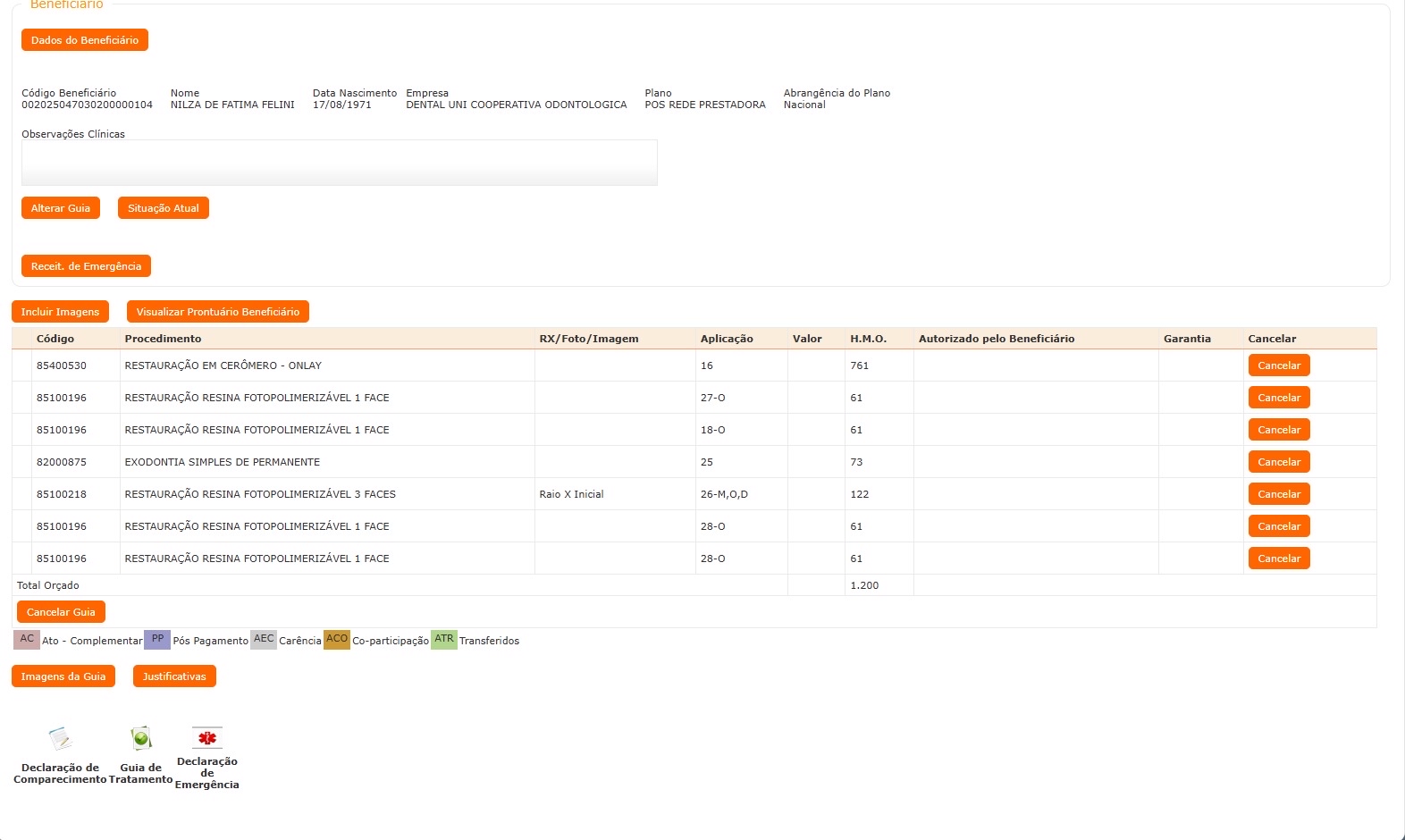Click the ATR Transferidos legend swatch
The image size is (1405, 840).
(444, 640)
